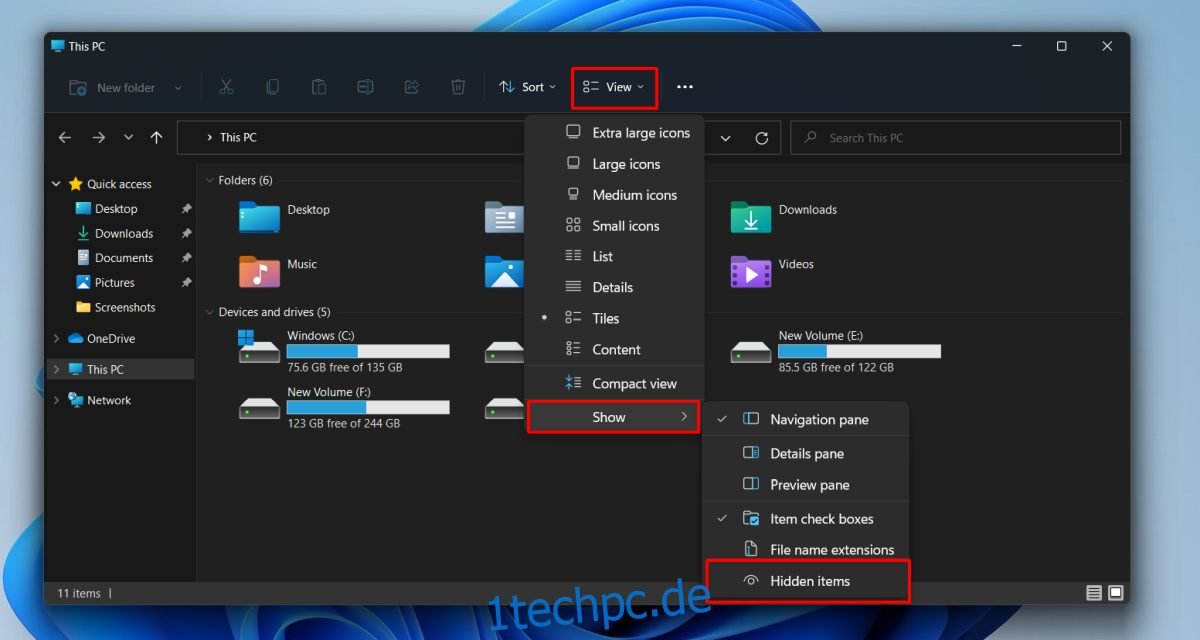Click New Volume (E:) capacity bar
1200x640 pixels.
click(x=860, y=351)
